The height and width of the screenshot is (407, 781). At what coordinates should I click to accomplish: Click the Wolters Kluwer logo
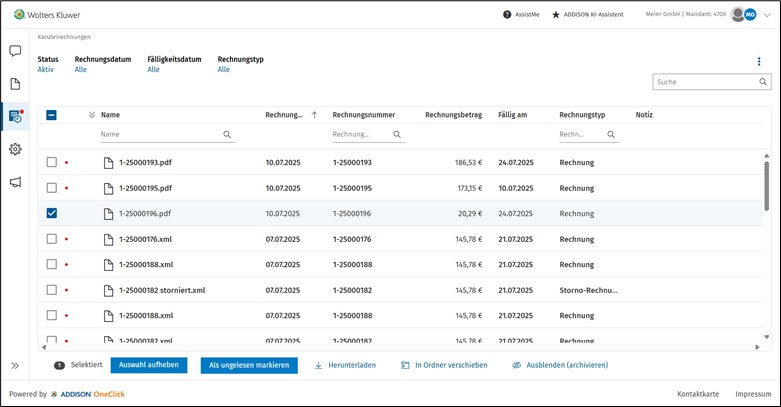[47, 15]
